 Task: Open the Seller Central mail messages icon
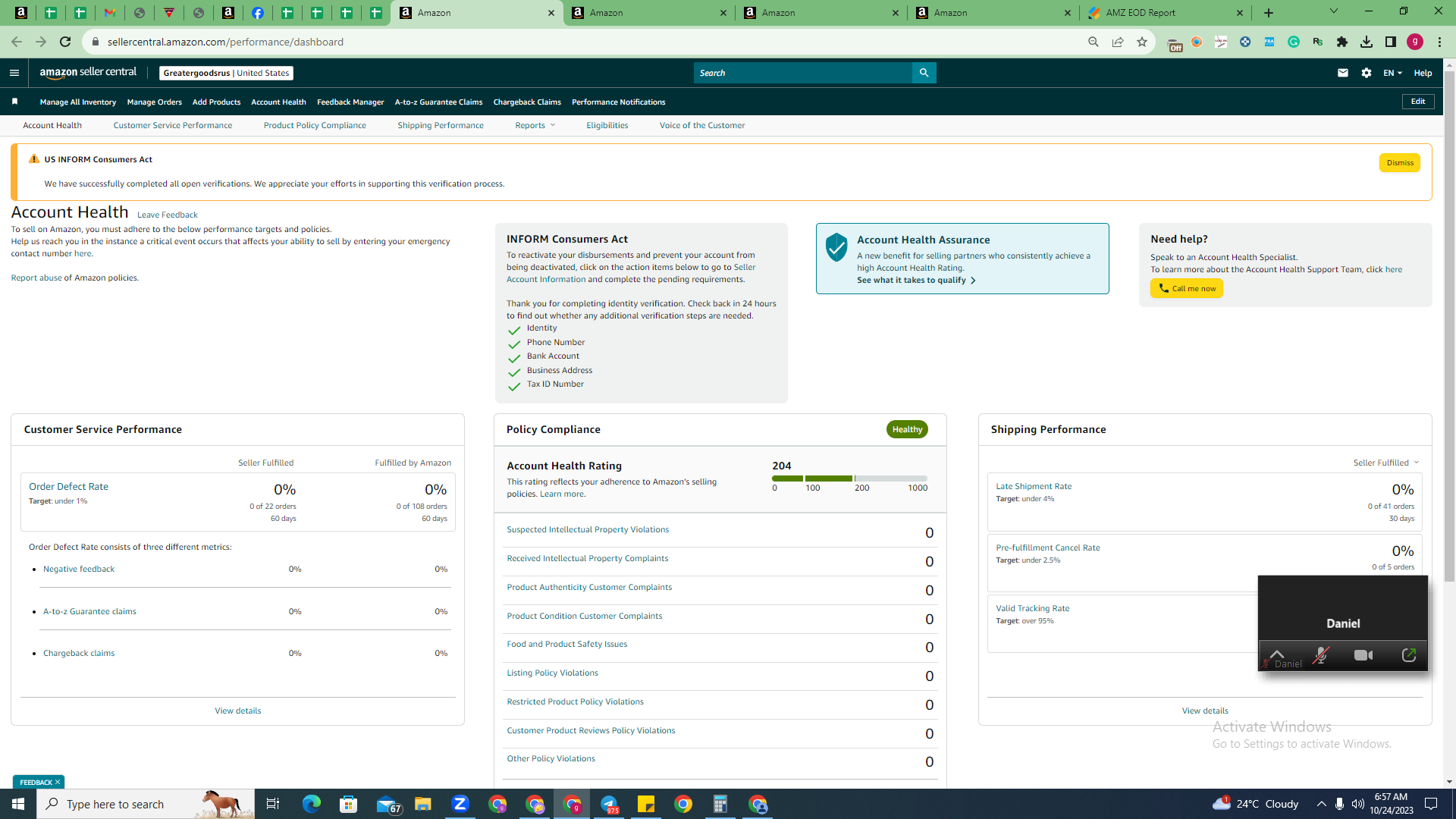pyautogui.click(x=1343, y=73)
